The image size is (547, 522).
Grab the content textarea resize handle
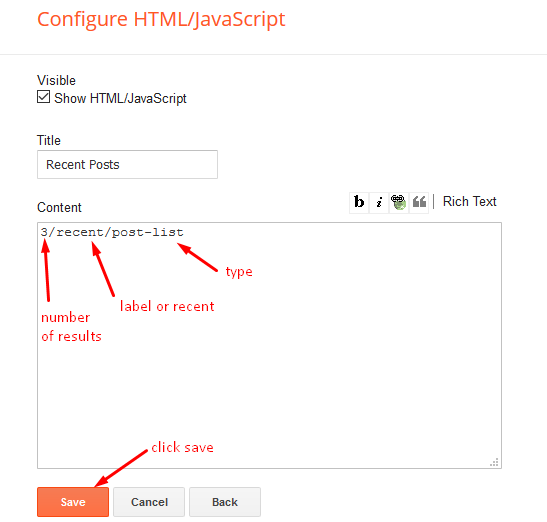pyautogui.click(x=494, y=462)
